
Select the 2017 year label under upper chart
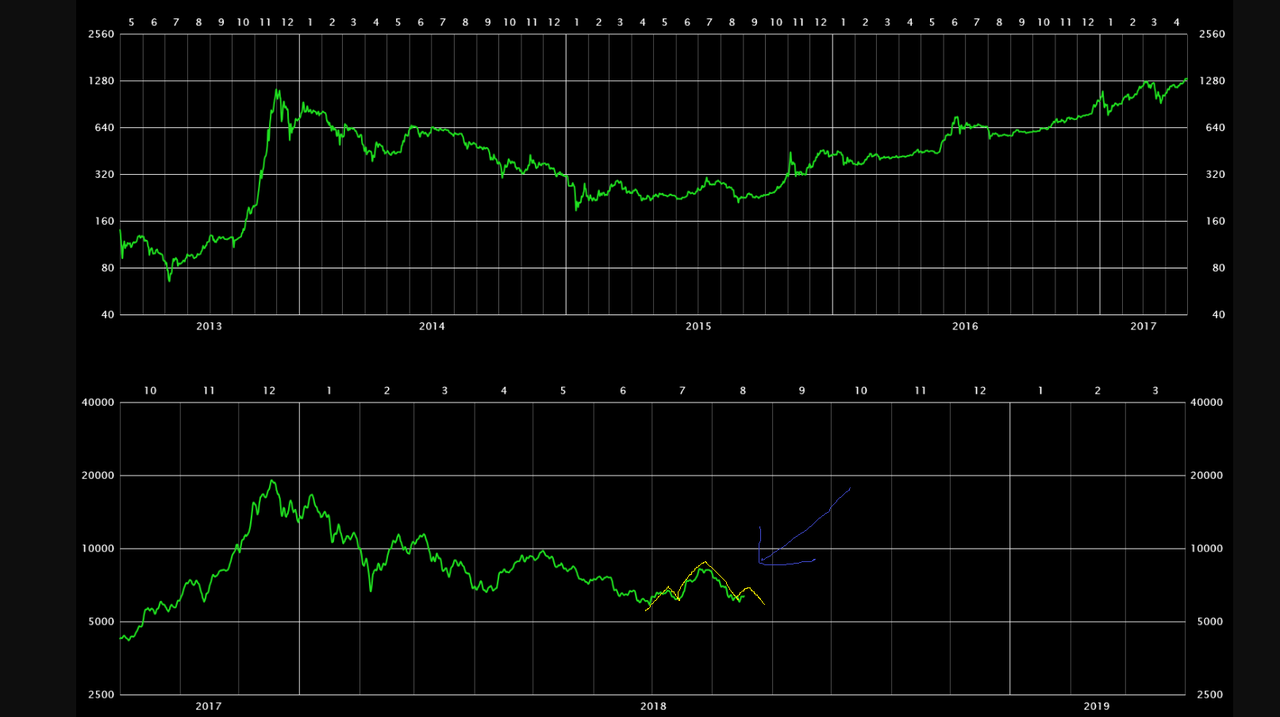1143,326
